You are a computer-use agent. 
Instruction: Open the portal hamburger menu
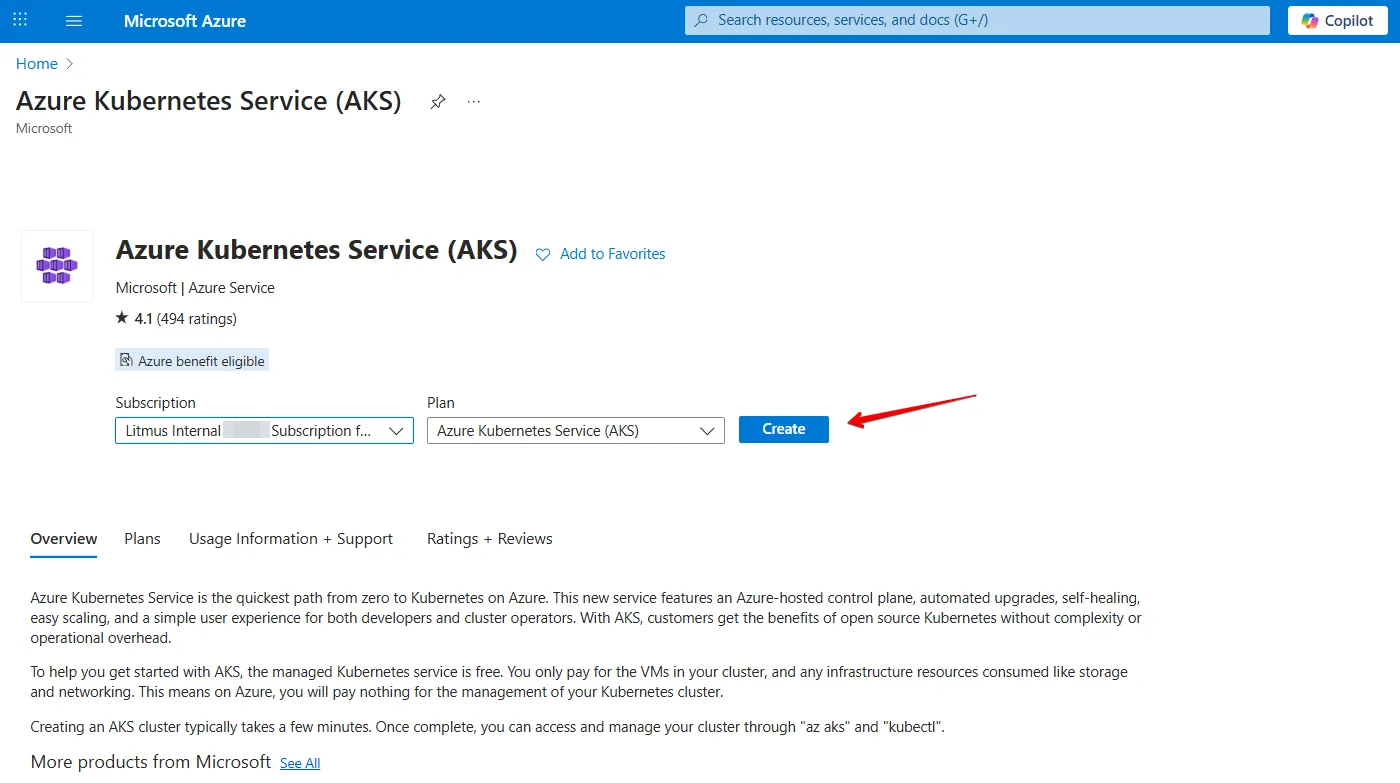click(x=73, y=21)
